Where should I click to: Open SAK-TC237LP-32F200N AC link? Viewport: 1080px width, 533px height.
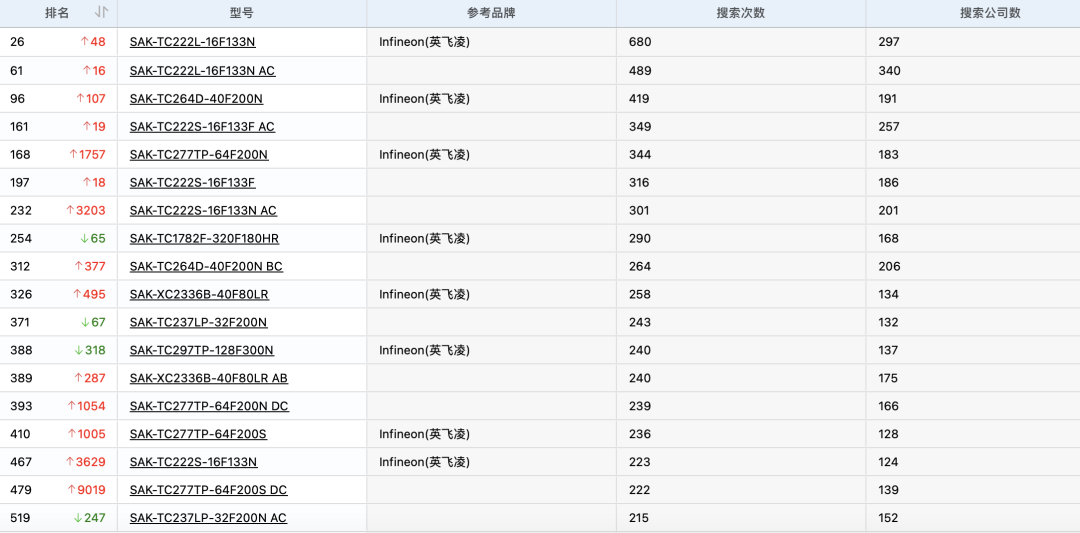coord(208,518)
